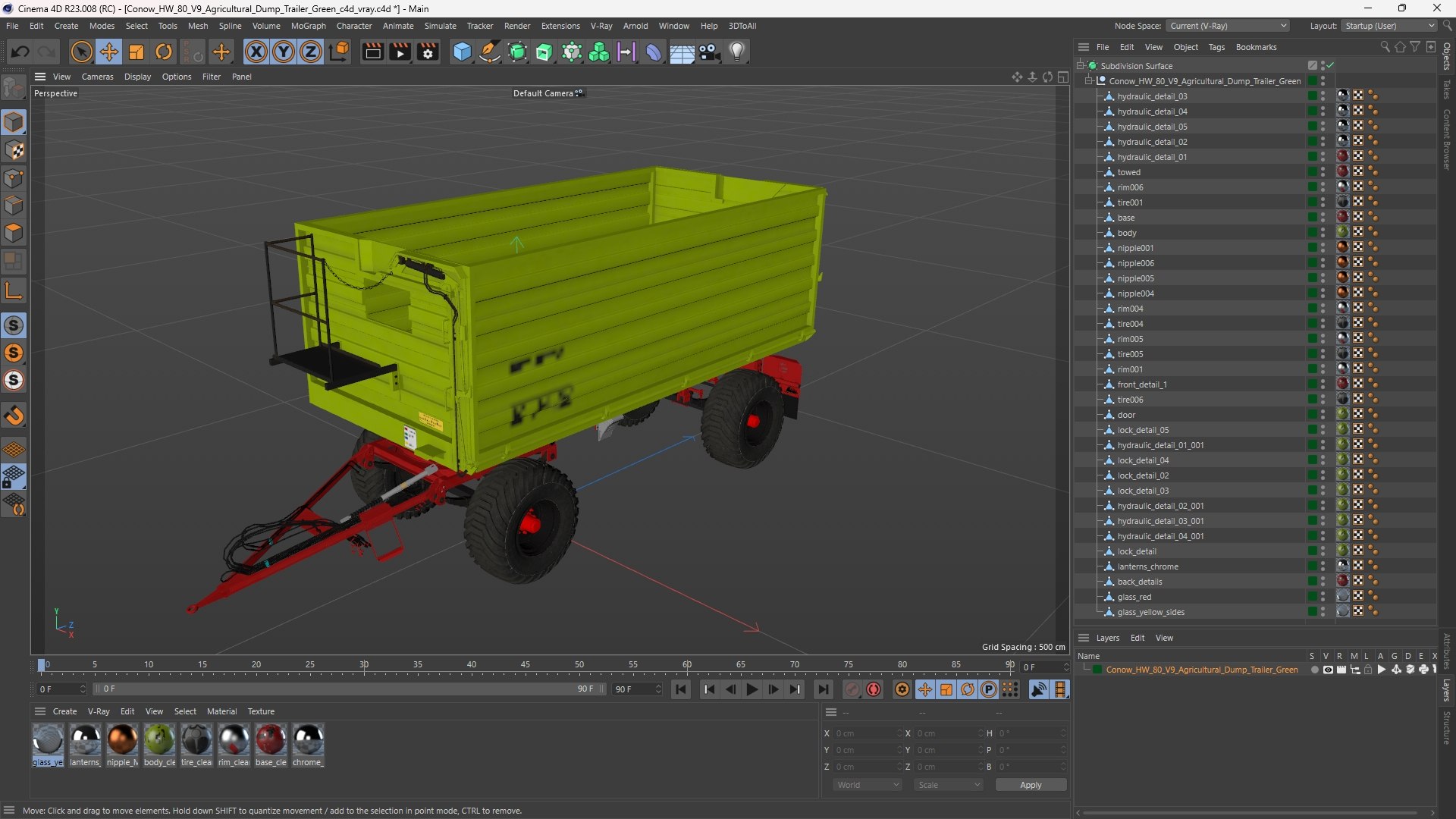Toggle visibility dots for towed object

[x=1323, y=172]
